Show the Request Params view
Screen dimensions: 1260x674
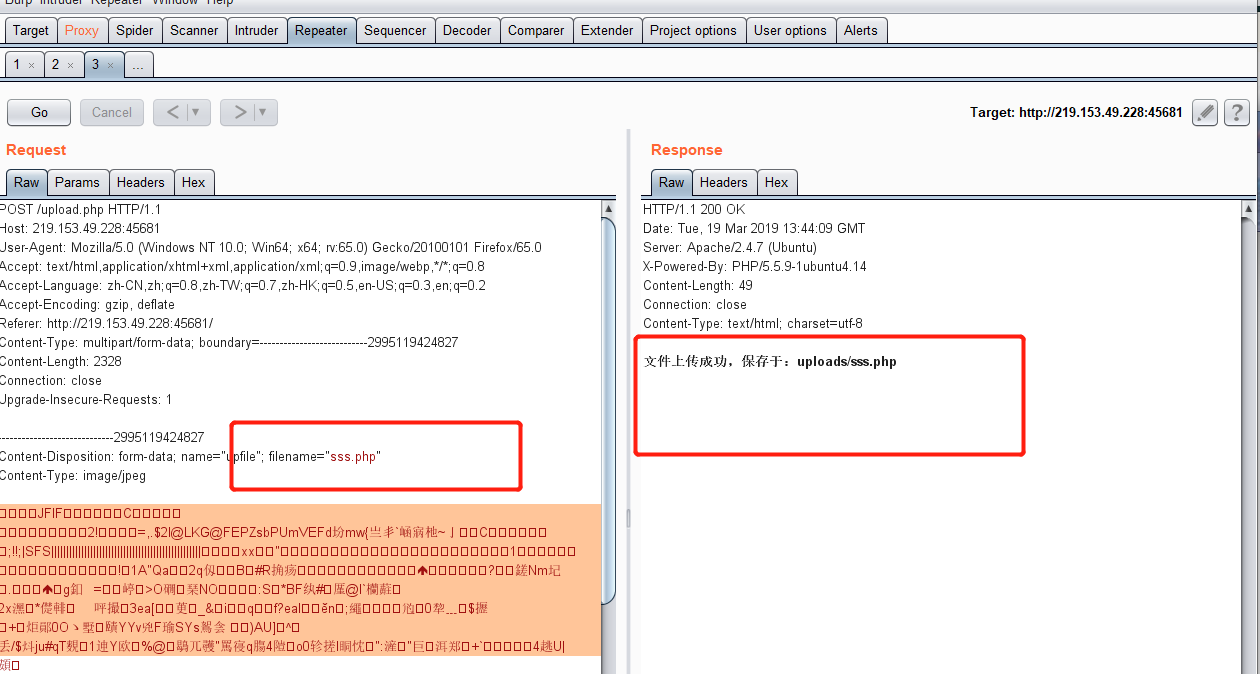coord(77,182)
